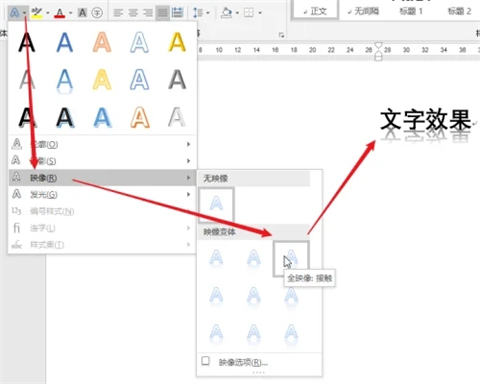This screenshot has width=480, height=384.
Task: Toggle distributed alignment button
Action: (177, 13)
